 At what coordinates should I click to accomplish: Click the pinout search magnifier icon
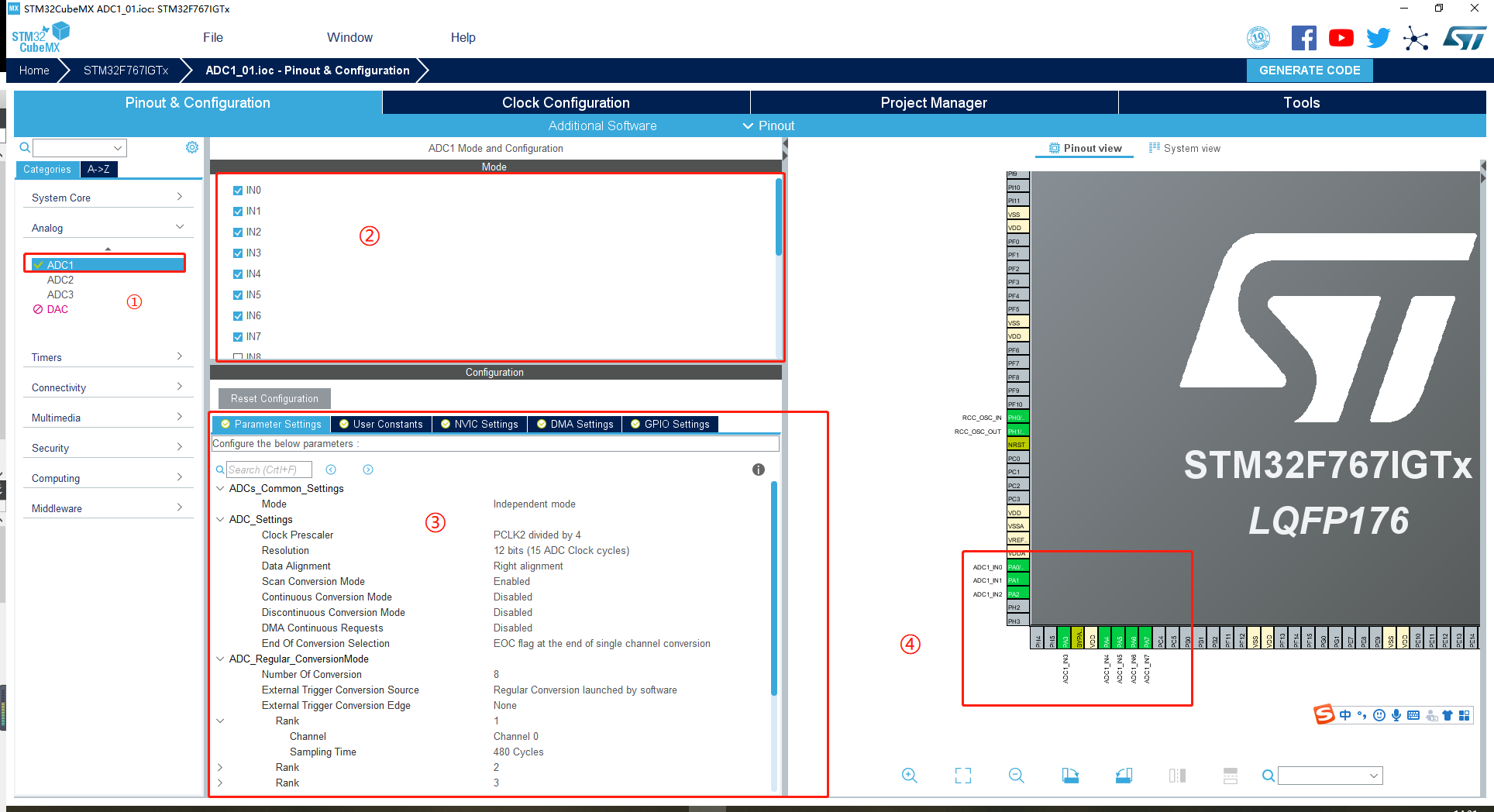[x=1268, y=776]
